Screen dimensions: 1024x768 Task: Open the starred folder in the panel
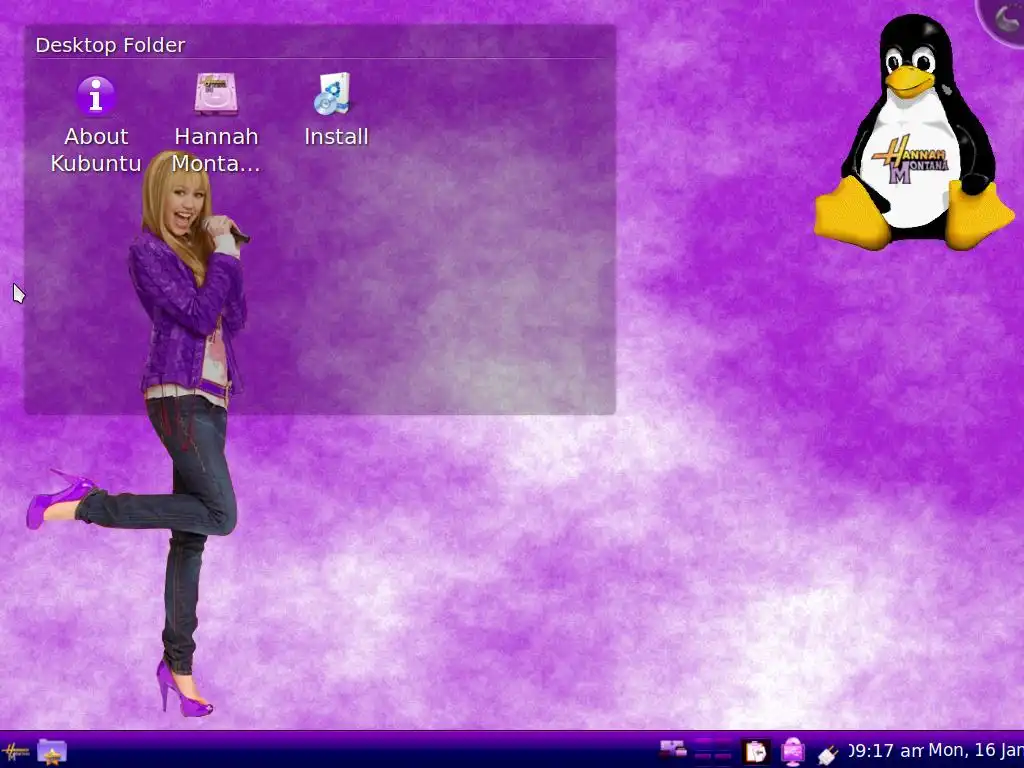pyautogui.click(x=52, y=752)
